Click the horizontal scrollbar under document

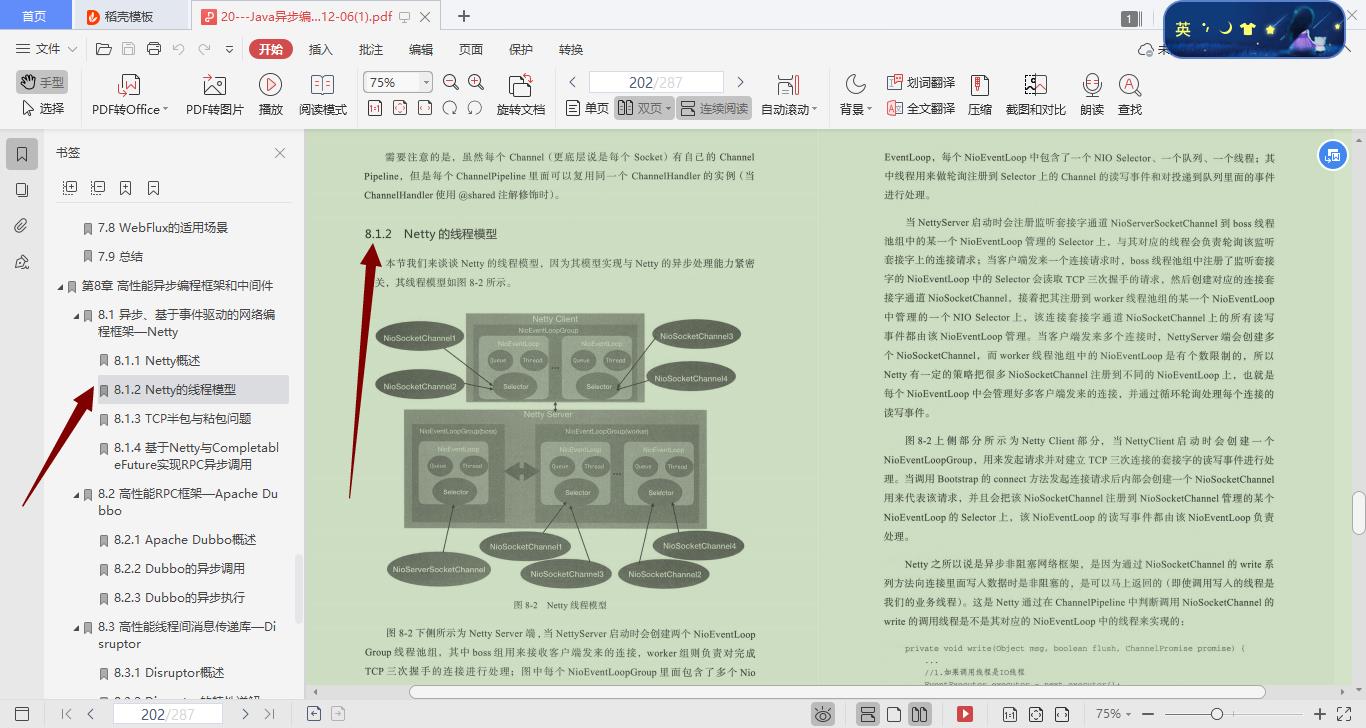click(x=837, y=691)
